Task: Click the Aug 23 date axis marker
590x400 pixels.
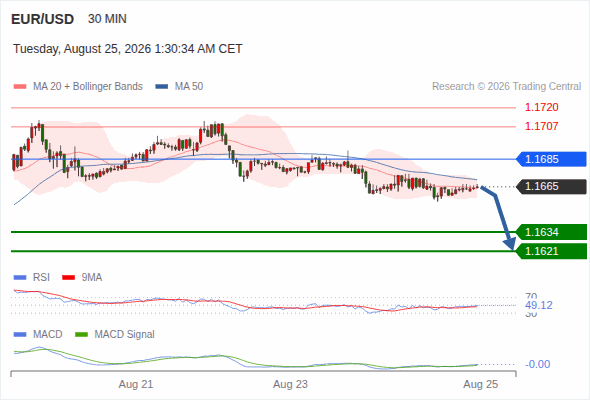Action: point(290,384)
